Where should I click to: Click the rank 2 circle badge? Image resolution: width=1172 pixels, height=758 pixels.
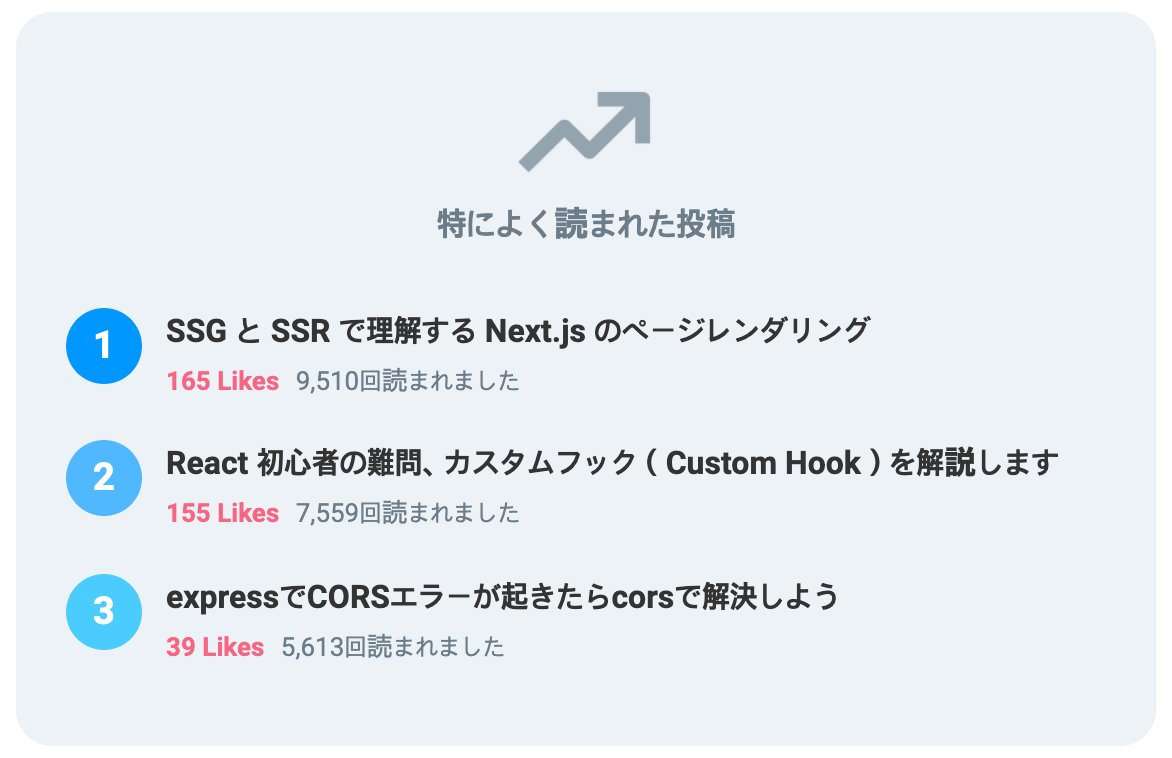point(104,478)
